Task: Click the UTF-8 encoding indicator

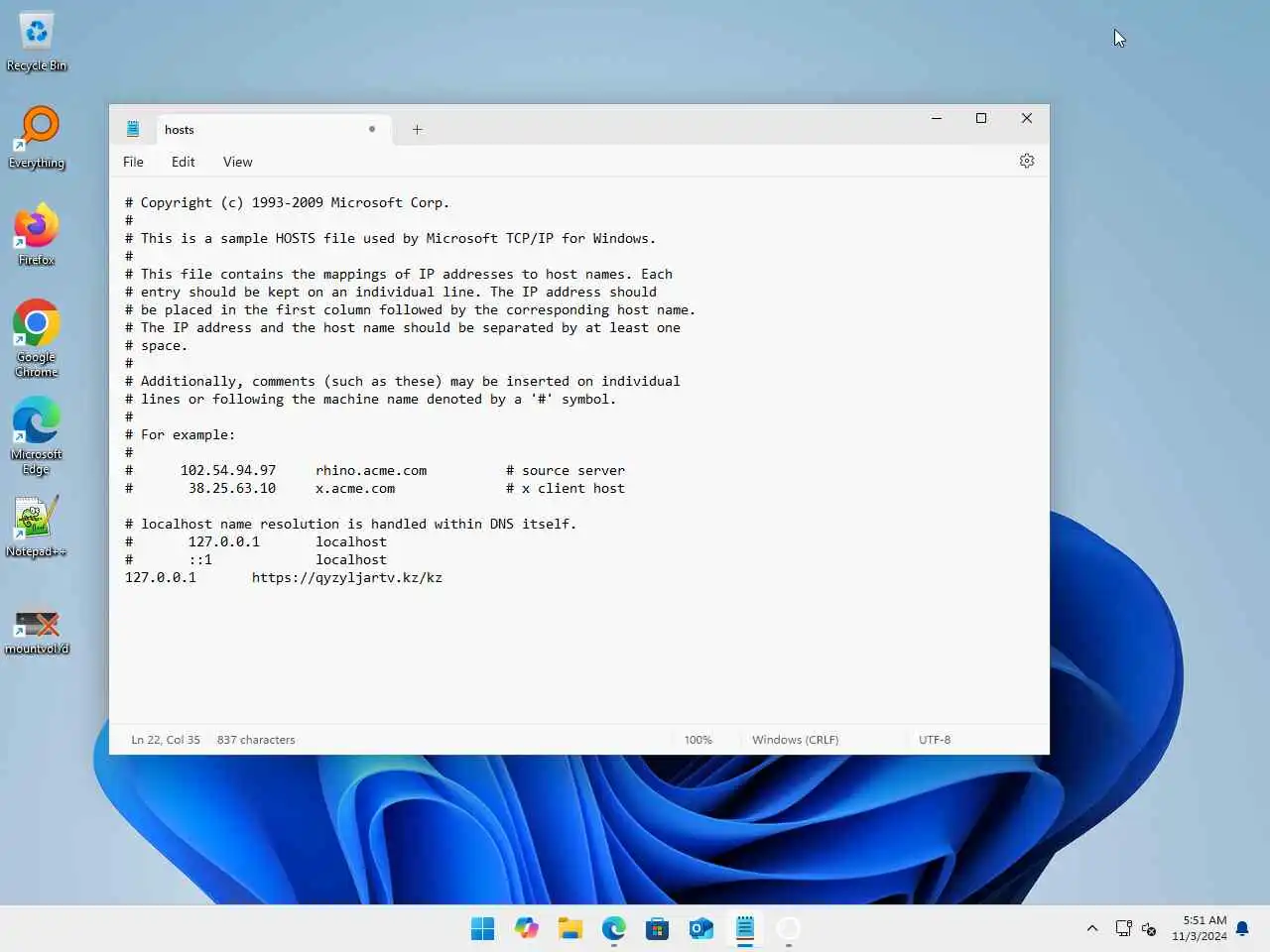Action: tap(935, 740)
